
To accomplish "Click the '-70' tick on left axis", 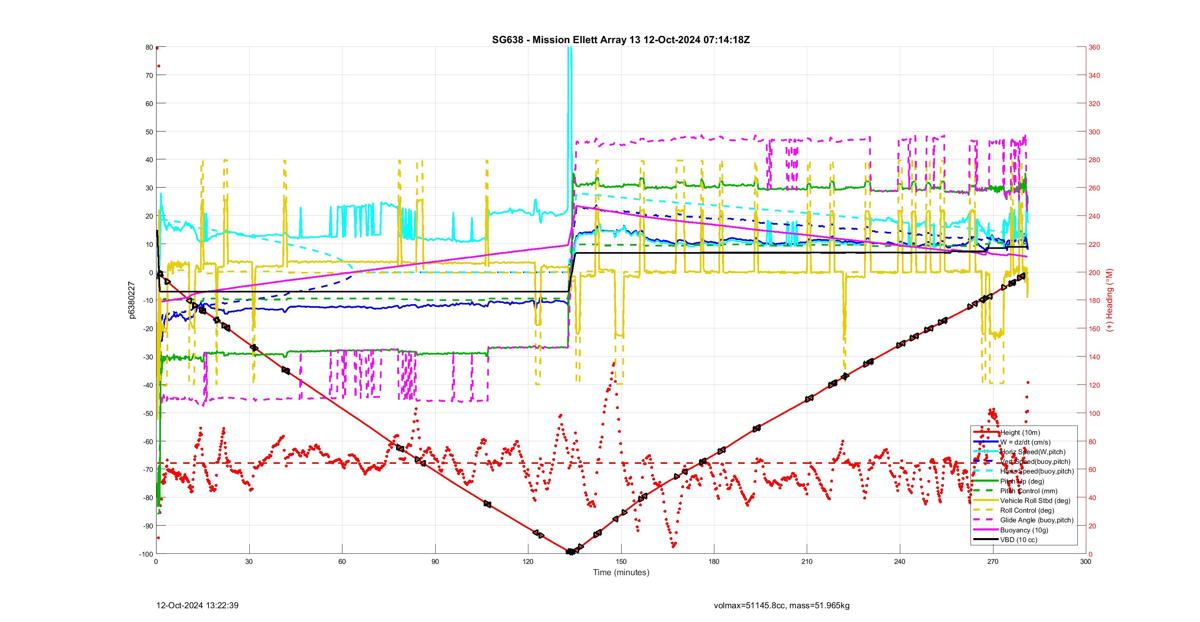I will tap(146, 469).
